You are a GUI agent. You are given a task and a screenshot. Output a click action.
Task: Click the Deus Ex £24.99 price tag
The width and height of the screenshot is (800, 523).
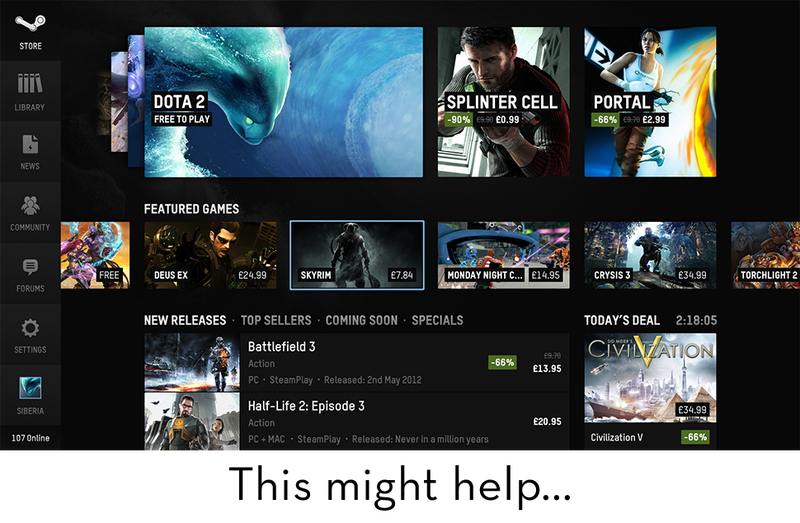click(253, 275)
